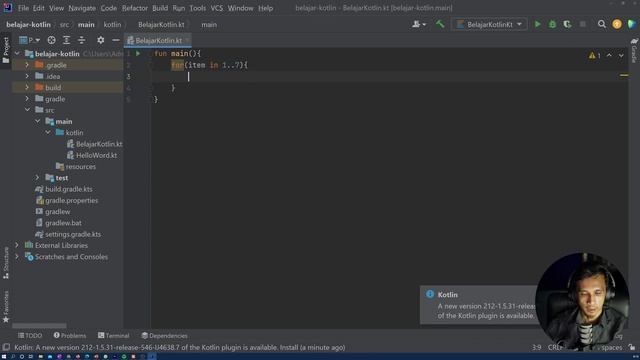
Task: Collapse all icon in Project panel
Action: tap(82, 40)
